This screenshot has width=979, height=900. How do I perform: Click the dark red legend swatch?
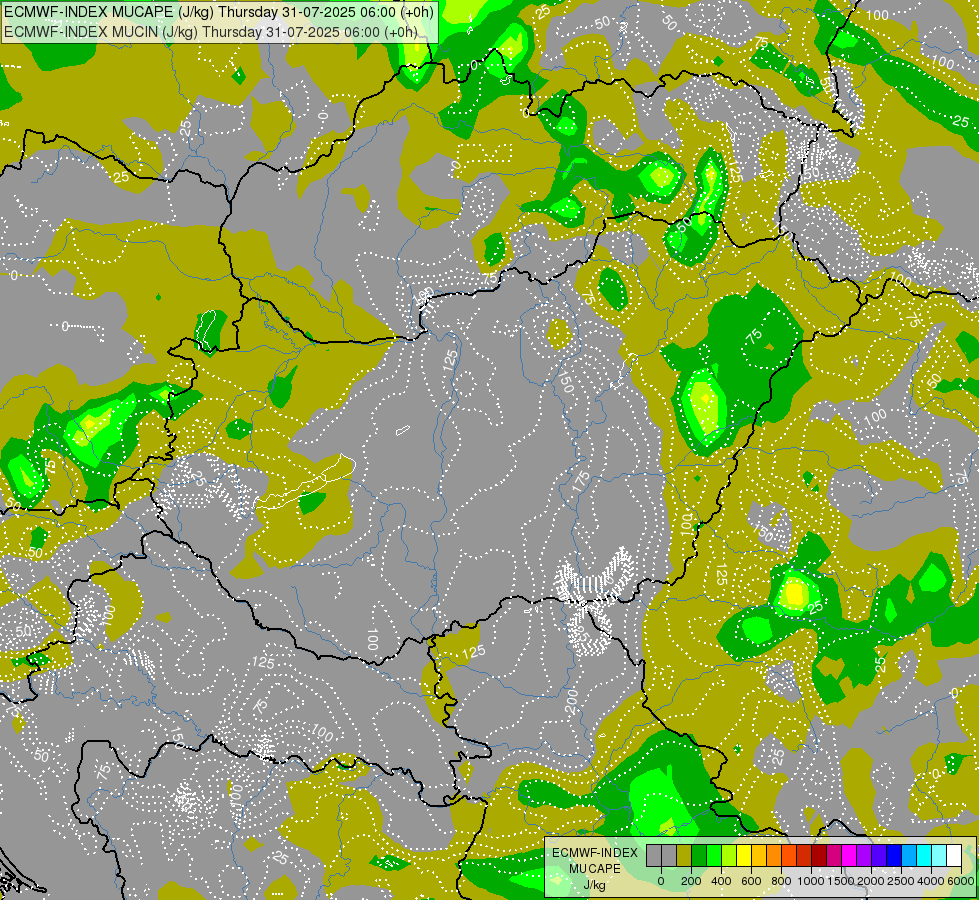click(819, 855)
